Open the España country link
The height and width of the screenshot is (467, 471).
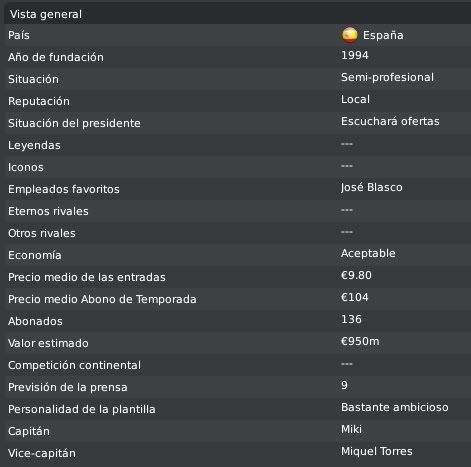pyautogui.click(x=383, y=35)
